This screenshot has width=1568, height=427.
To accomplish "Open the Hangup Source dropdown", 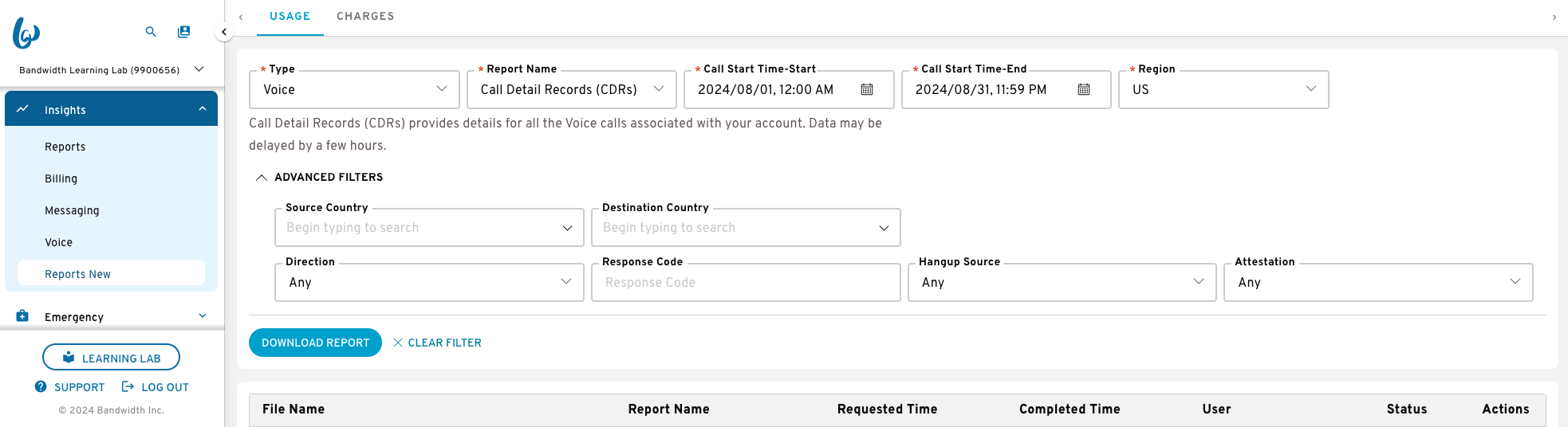I will coord(1062,282).
